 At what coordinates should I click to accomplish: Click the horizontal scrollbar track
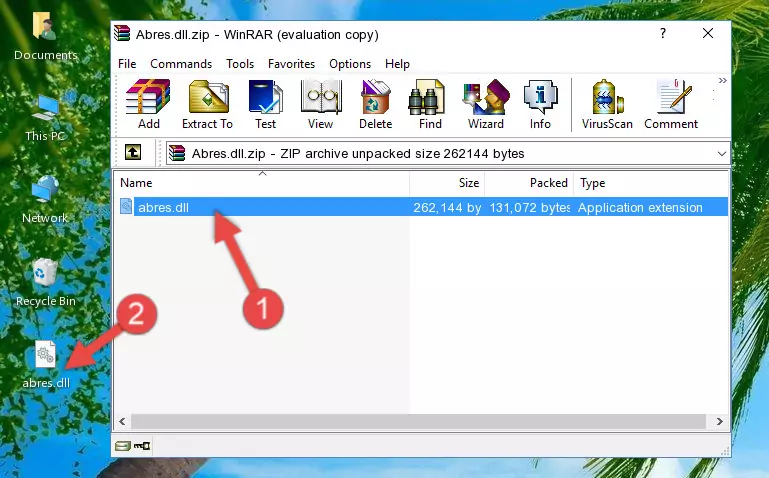[418, 422]
